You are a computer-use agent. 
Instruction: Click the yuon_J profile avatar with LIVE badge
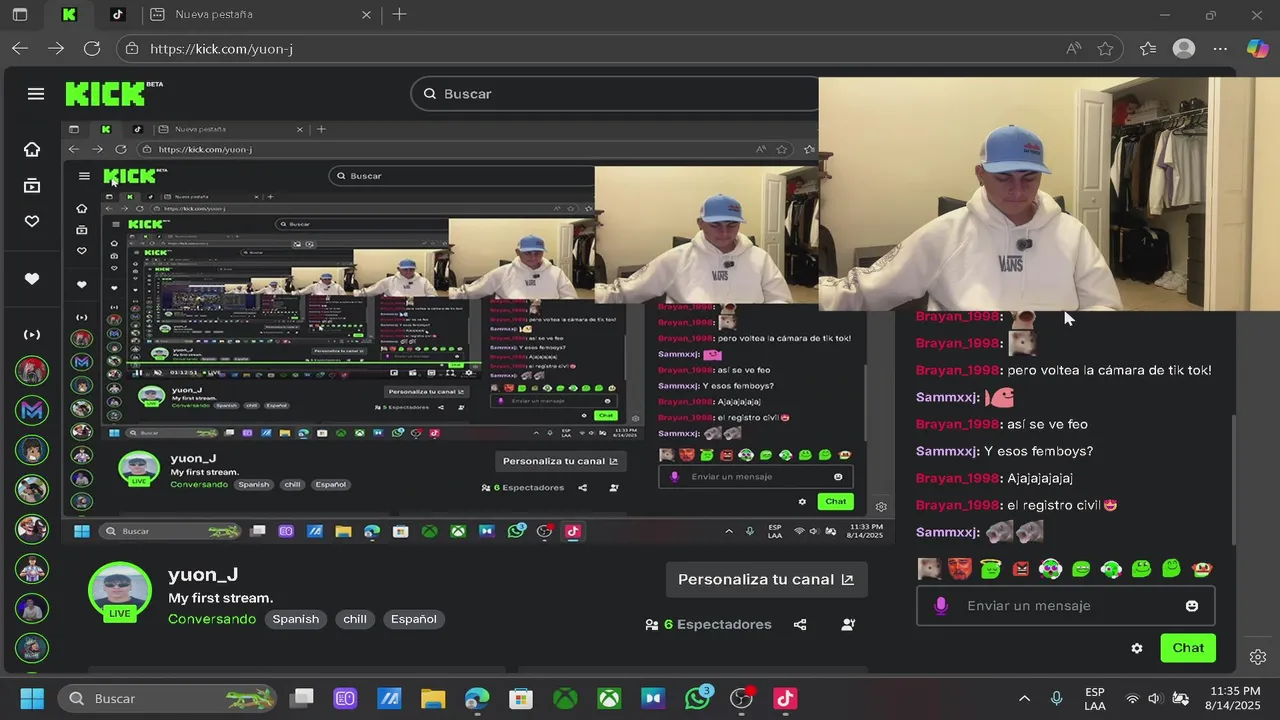click(120, 592)
